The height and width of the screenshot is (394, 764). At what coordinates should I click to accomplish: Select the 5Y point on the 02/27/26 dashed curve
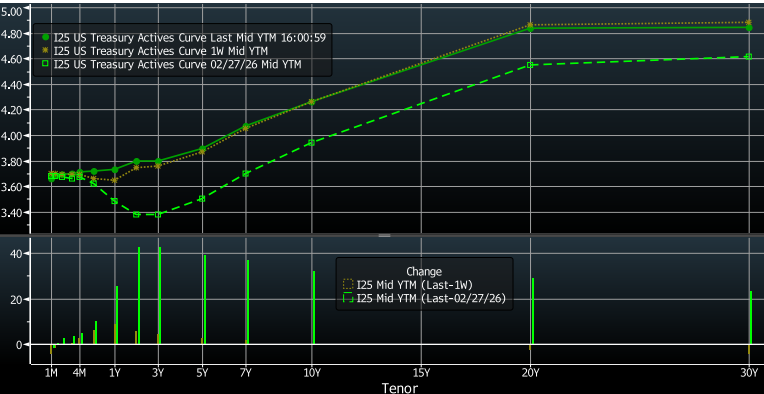pos(202,199)
